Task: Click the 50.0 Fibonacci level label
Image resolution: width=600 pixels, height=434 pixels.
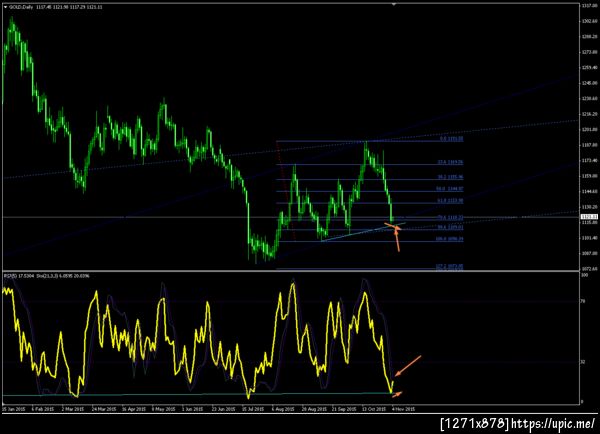Action: point(450,189)
